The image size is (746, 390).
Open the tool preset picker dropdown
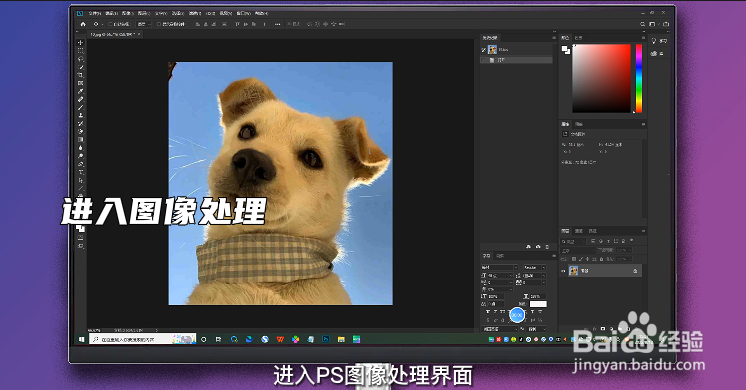(98, 24)
